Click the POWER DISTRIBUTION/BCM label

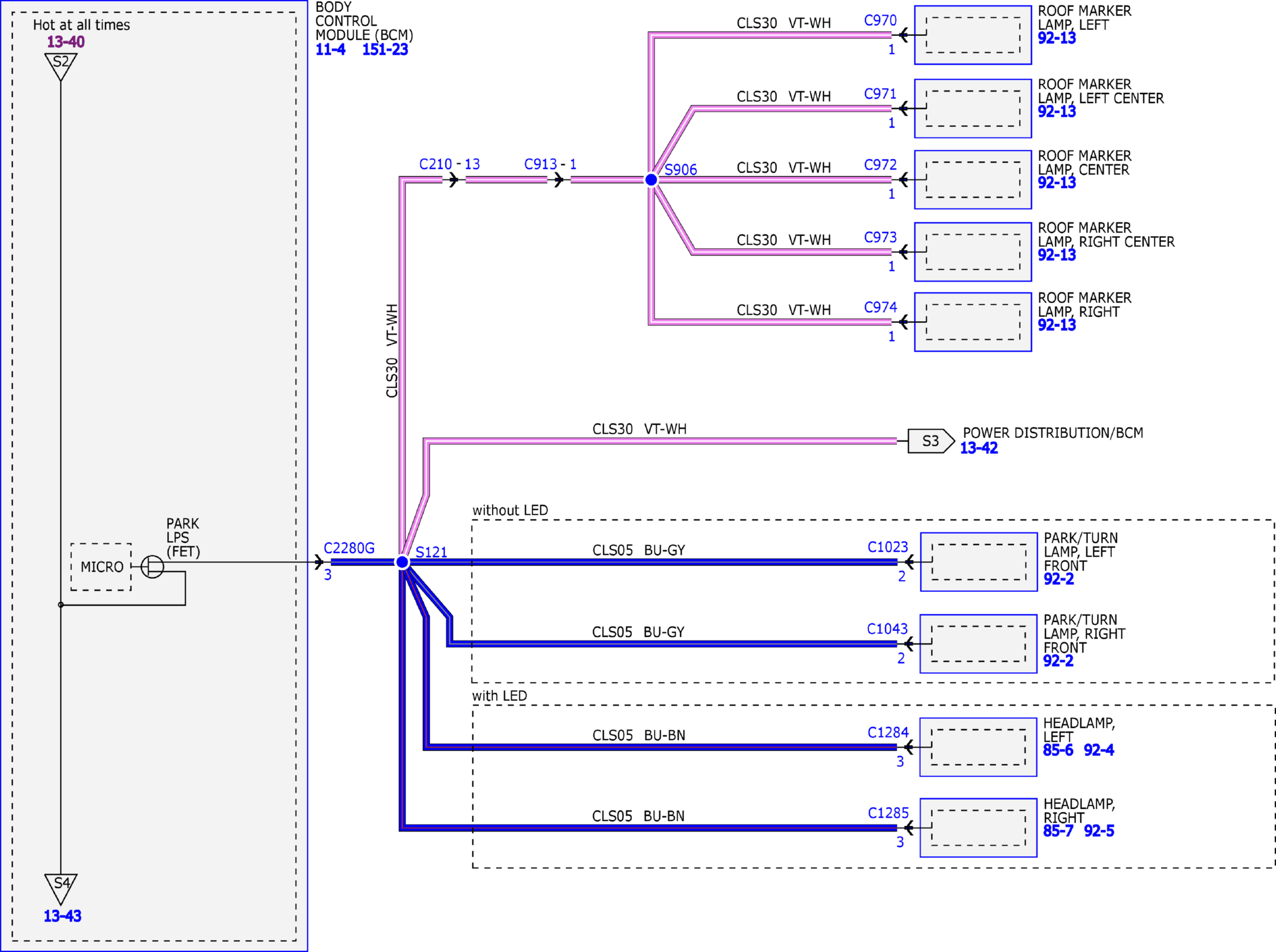1053,433
